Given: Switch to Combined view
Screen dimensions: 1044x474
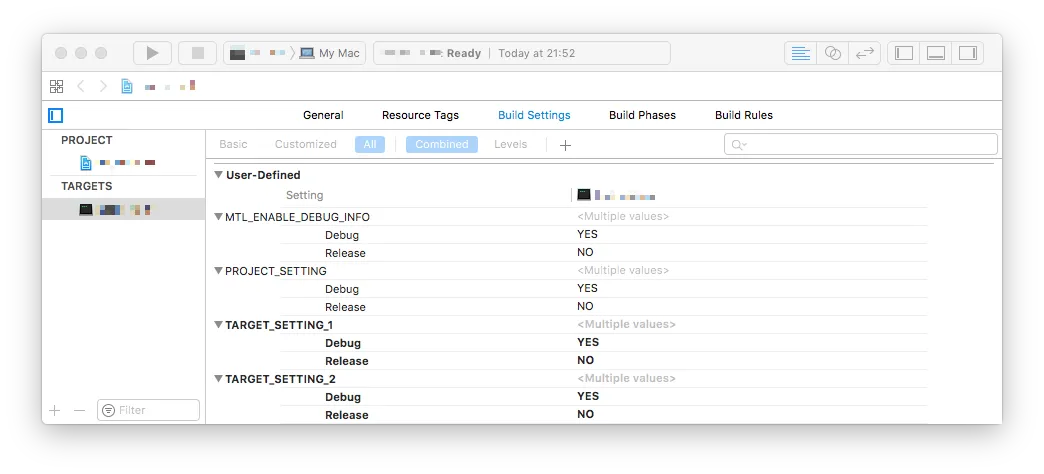Looking at the screenshot, I should coord(442,144).
